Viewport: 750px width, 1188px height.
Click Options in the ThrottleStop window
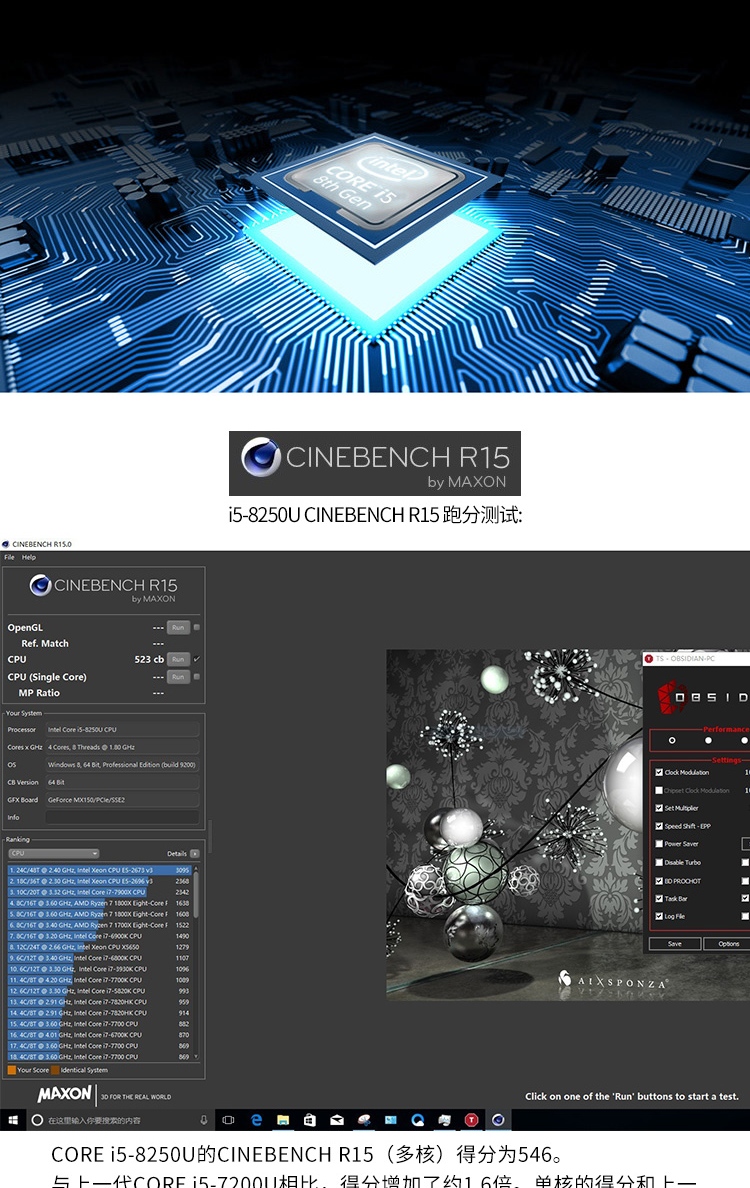coord(727,943)
